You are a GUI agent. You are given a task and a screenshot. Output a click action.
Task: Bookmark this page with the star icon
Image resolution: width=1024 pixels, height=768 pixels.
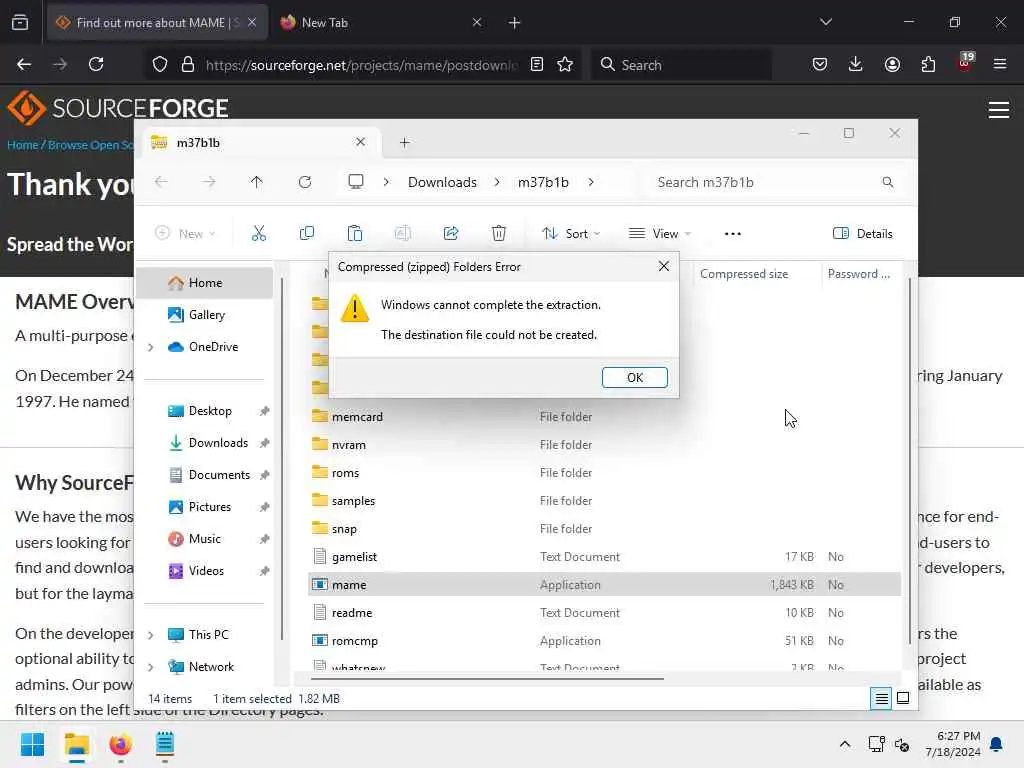tap(565, 64)
